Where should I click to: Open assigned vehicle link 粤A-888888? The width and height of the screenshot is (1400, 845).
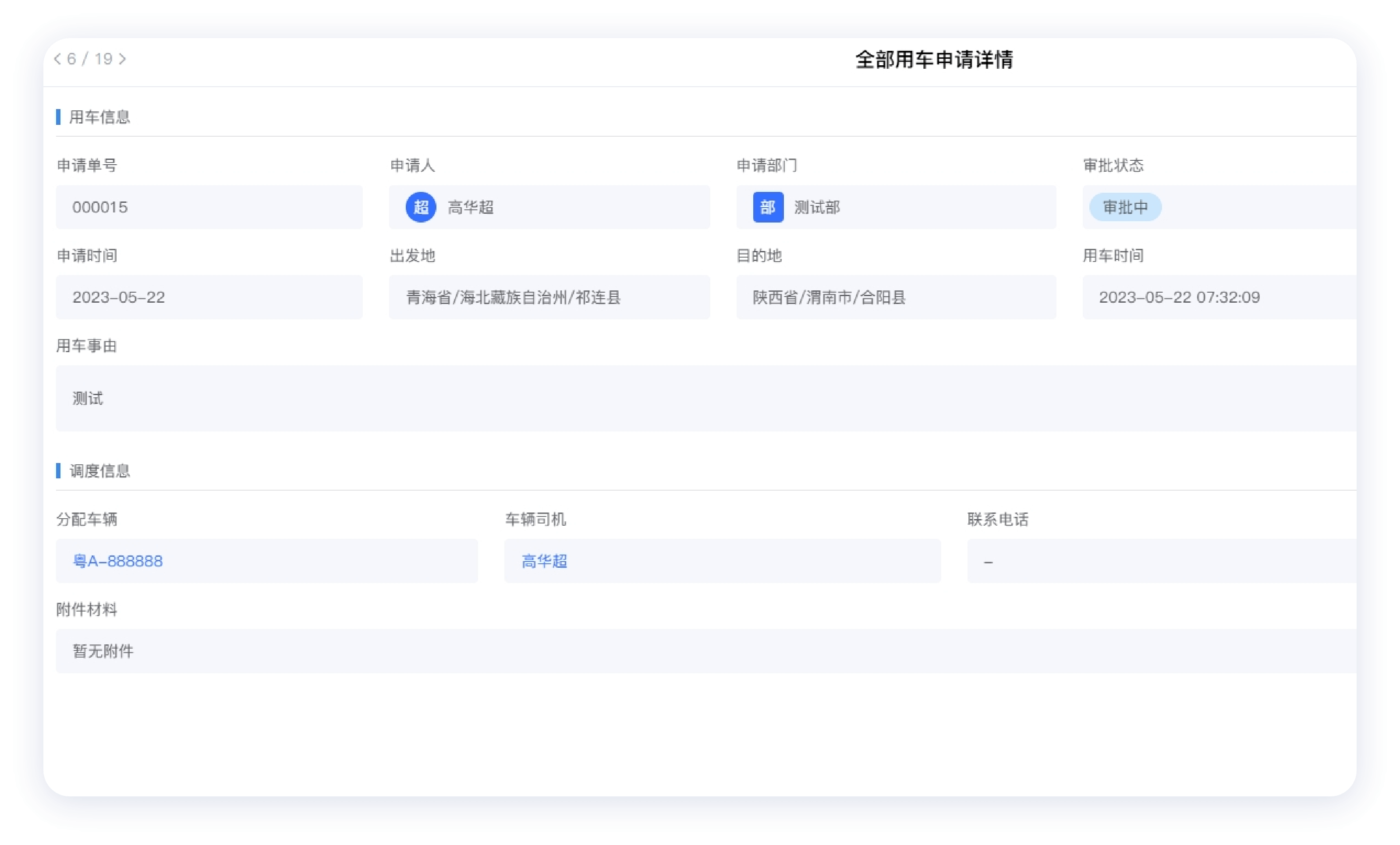pyautogui.click(x=117, y=561)
